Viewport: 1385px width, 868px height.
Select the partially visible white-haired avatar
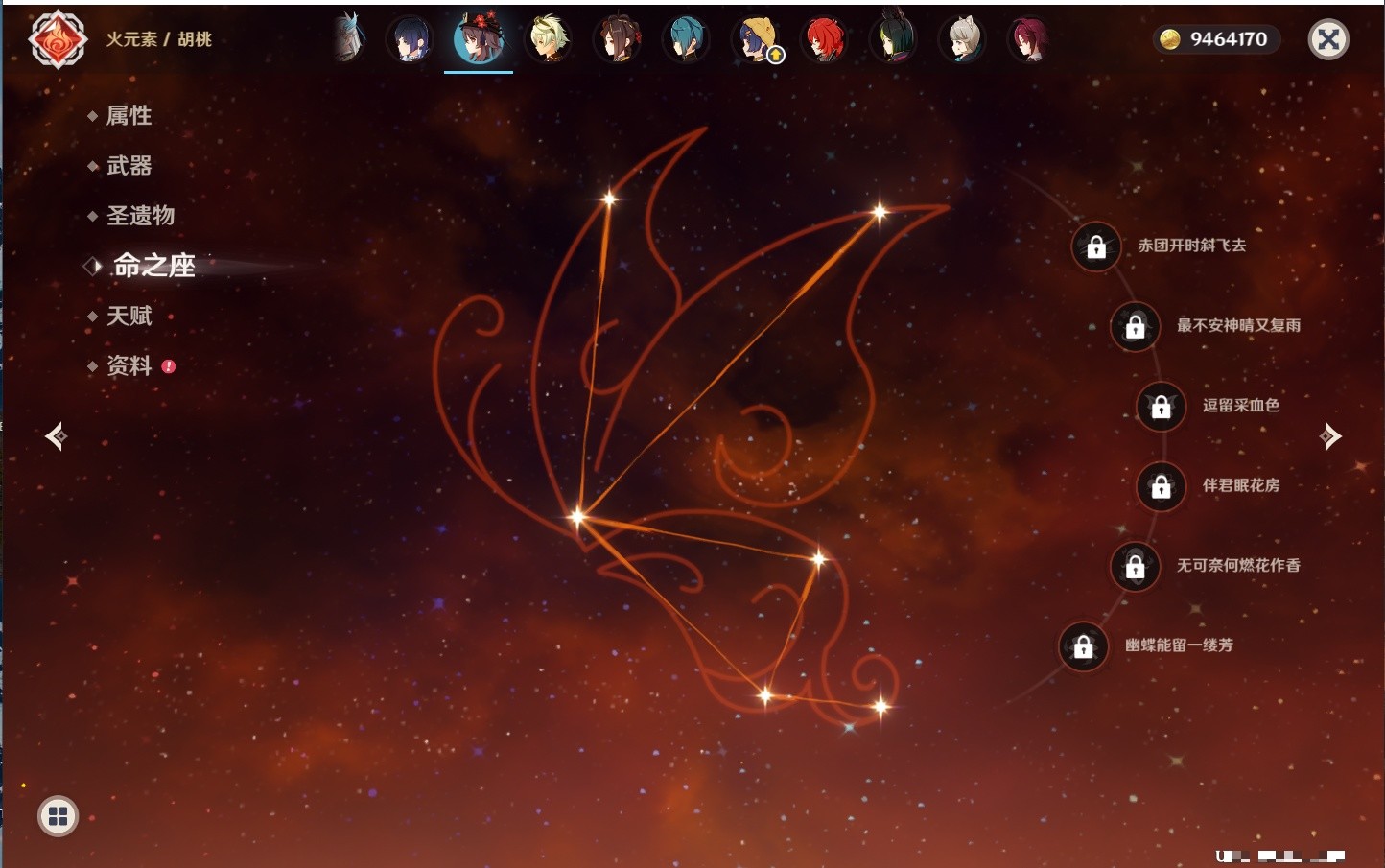(350, 38)
